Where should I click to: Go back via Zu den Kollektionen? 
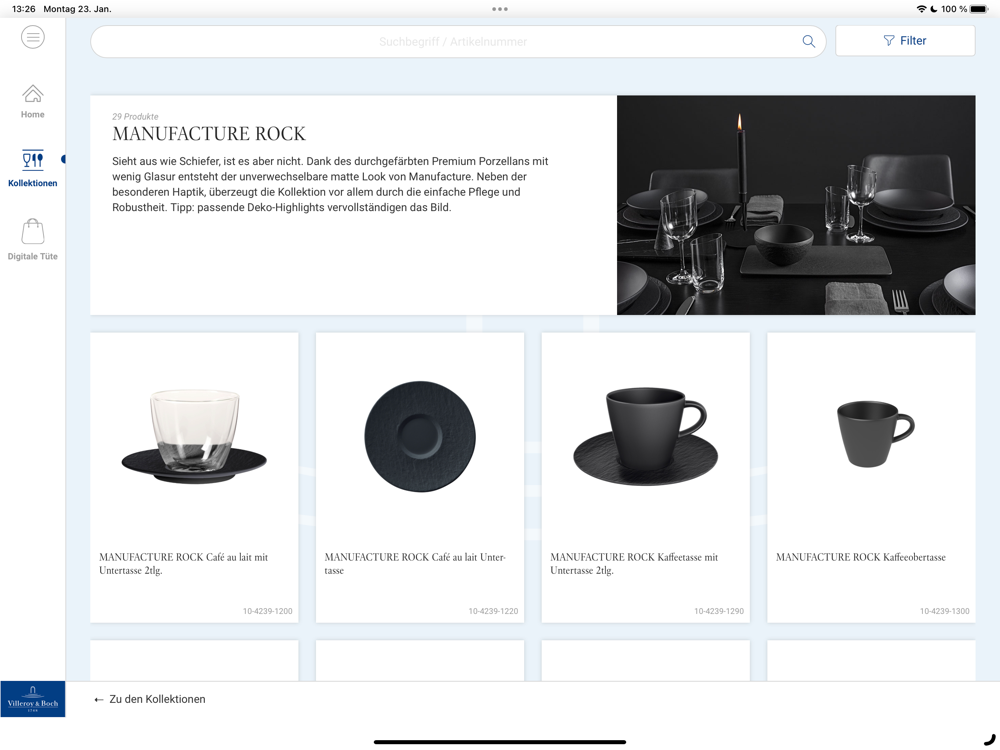(150, 699)
